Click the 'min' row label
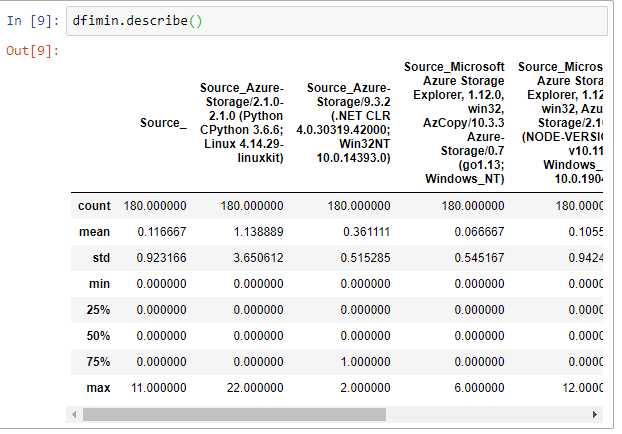Screen dimensions: 622x434 (100, 284)
